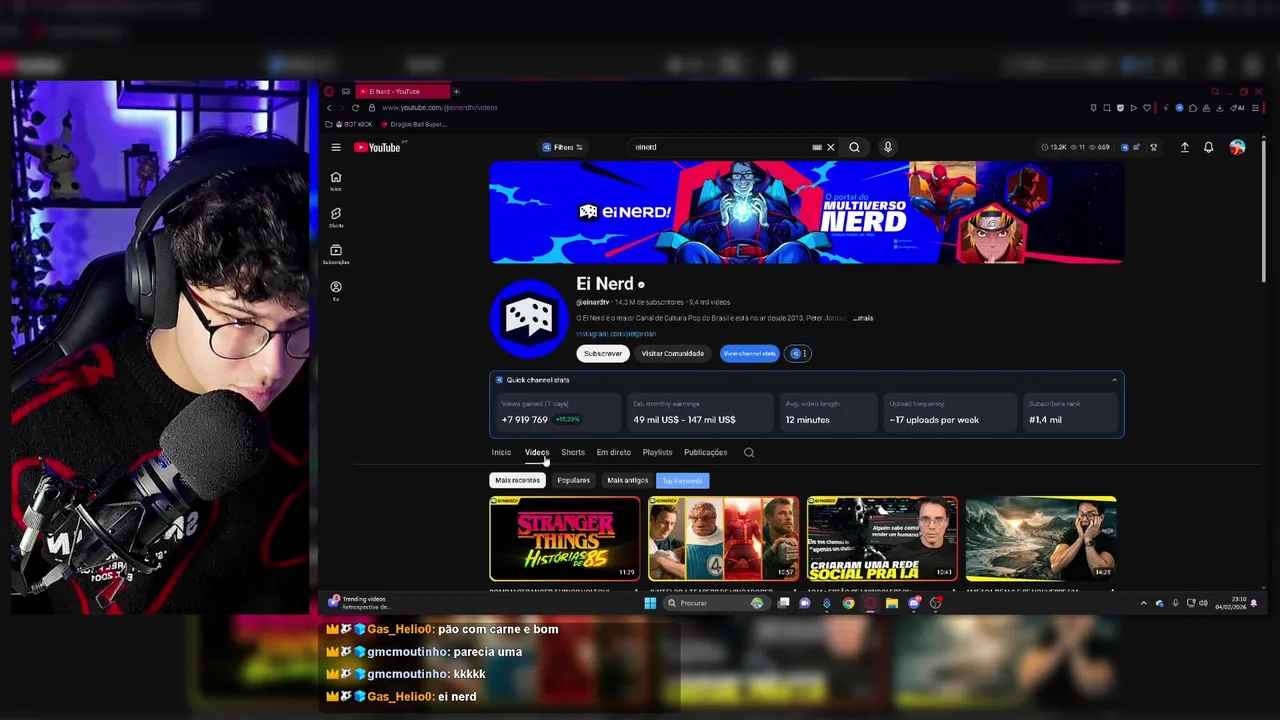Screen dimensions: 1280x720
Task: Open YouTube notifications bell
Action: click(x=1208, y=147)
